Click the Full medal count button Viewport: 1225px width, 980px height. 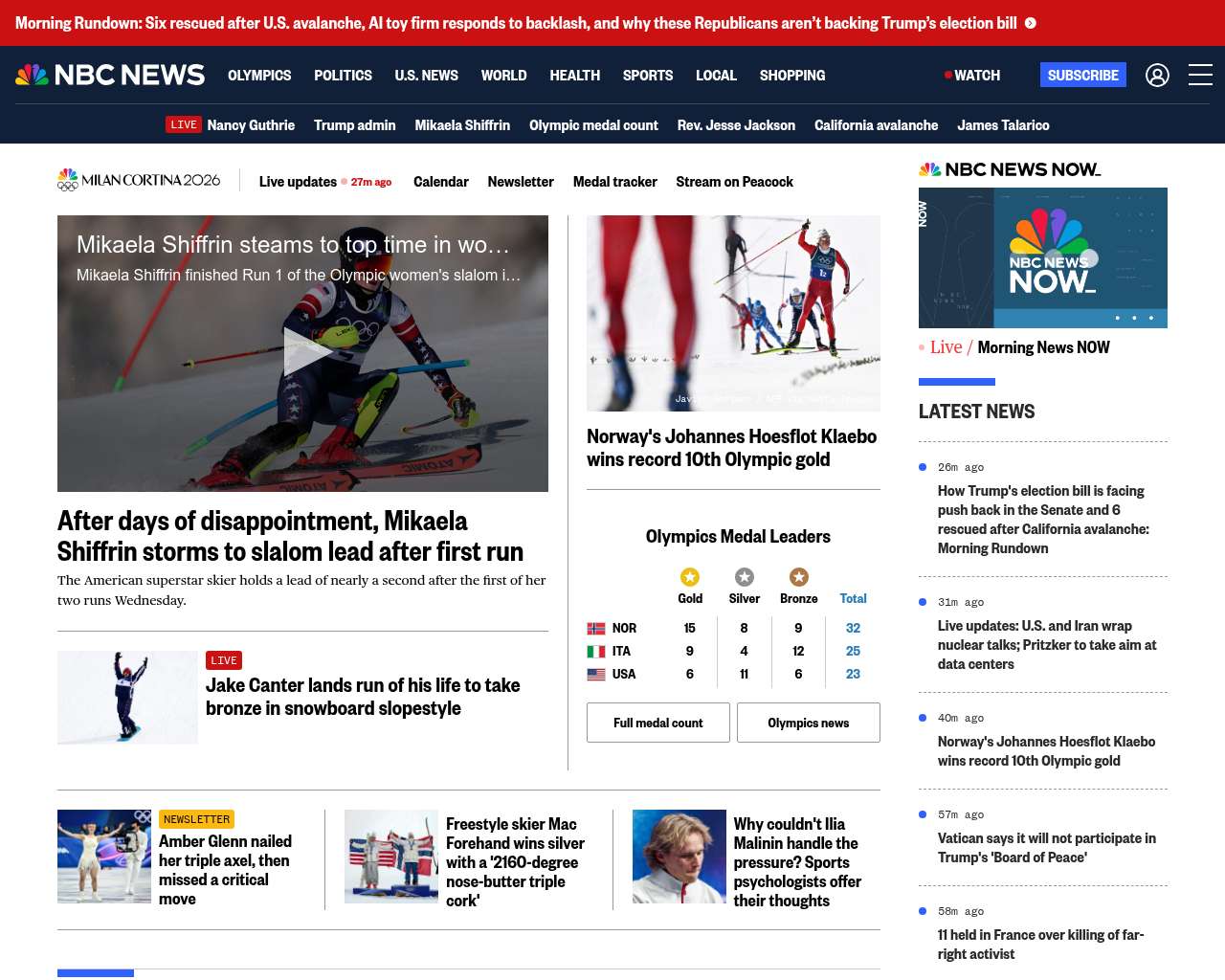click(658, 723)
